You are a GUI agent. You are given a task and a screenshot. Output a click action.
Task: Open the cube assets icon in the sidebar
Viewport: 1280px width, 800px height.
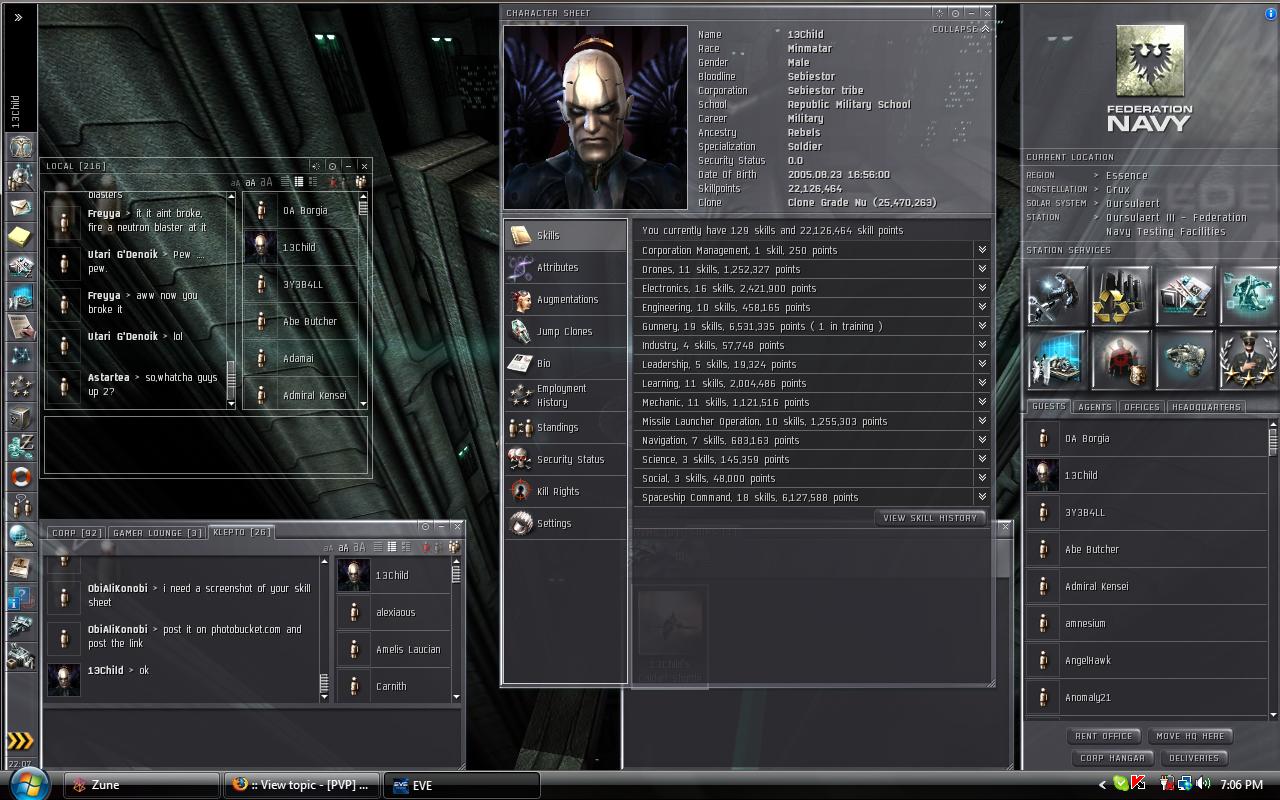point(20,418)
